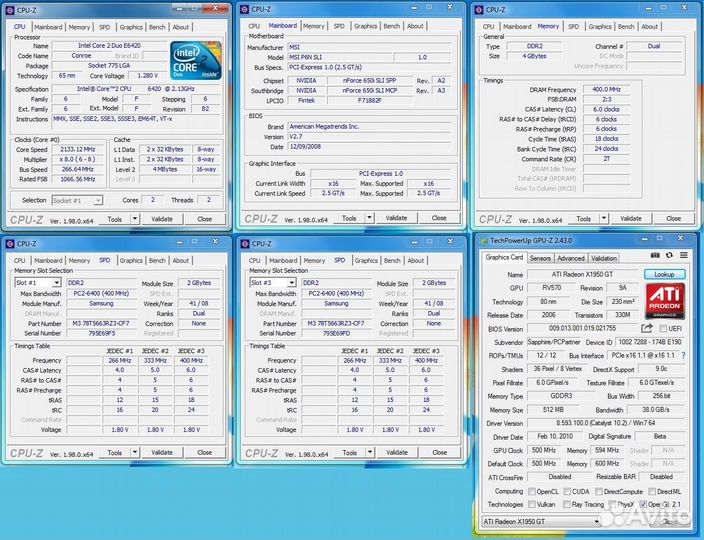The image size is (704, 540).
Task: Click the Bus Interface question mark
Action: point(683,356)
